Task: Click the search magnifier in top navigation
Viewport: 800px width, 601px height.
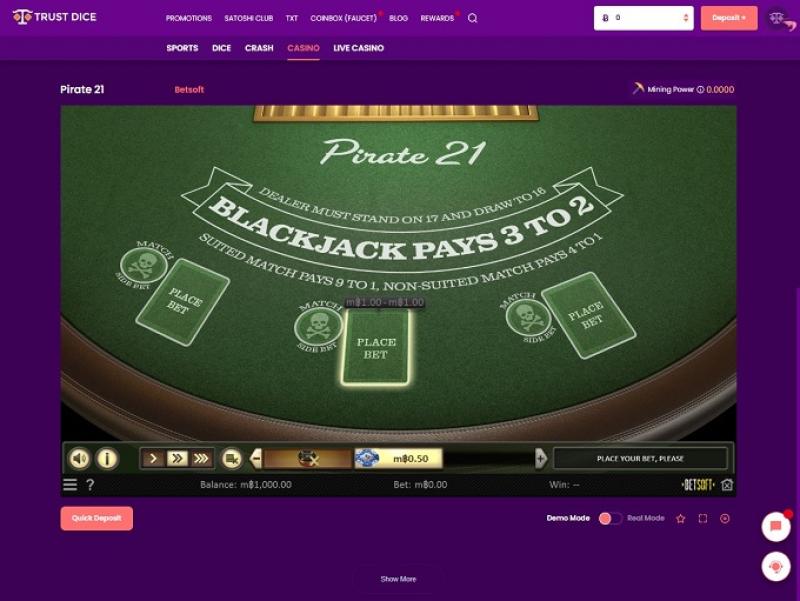Action: (472, 18)
